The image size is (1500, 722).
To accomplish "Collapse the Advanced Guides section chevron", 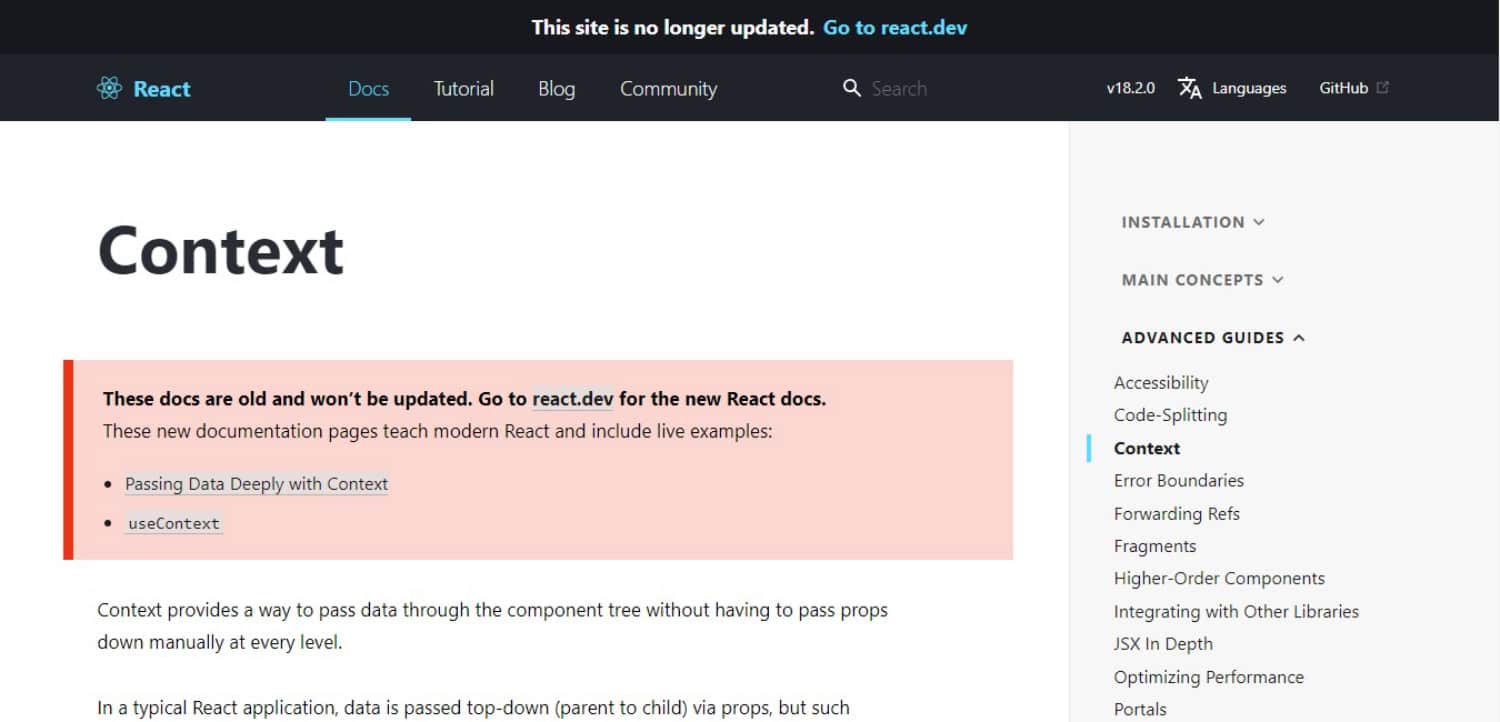I will 1299,338.
